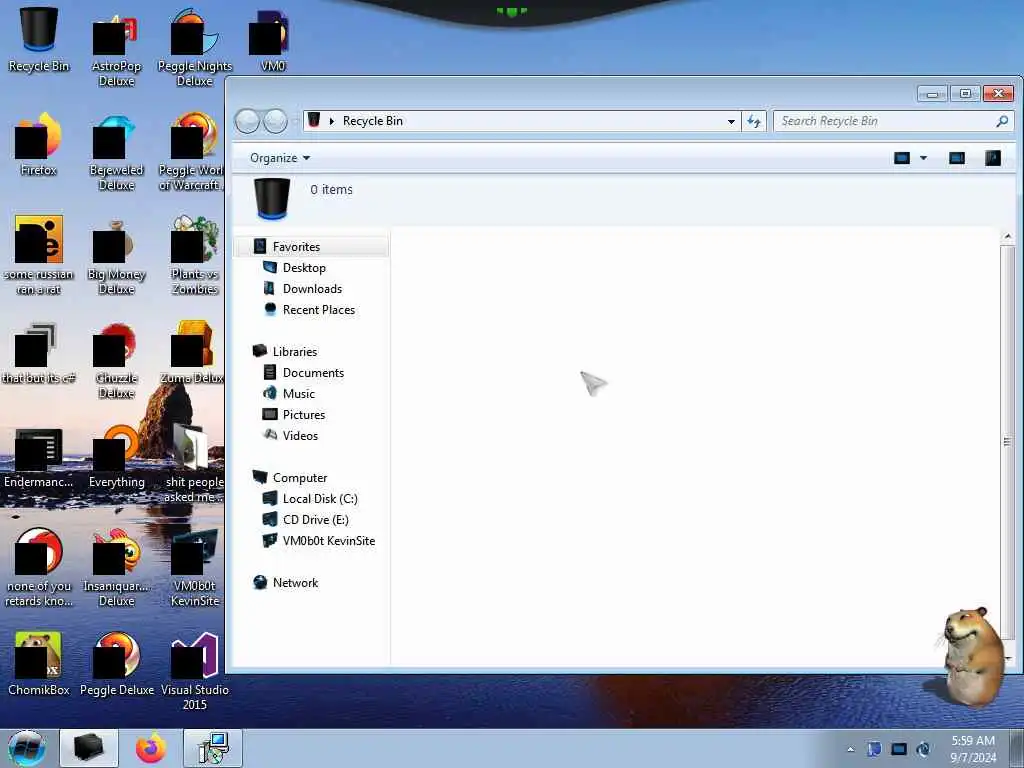Click the vertical scrollbar thumb
The height and width of the screenshot is (768, 1024).
1007,441
